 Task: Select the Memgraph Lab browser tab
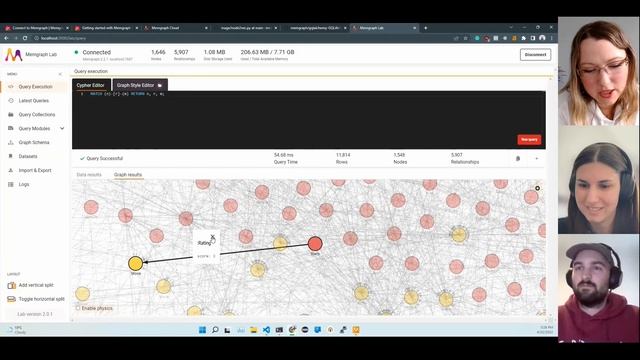(384, 28)
